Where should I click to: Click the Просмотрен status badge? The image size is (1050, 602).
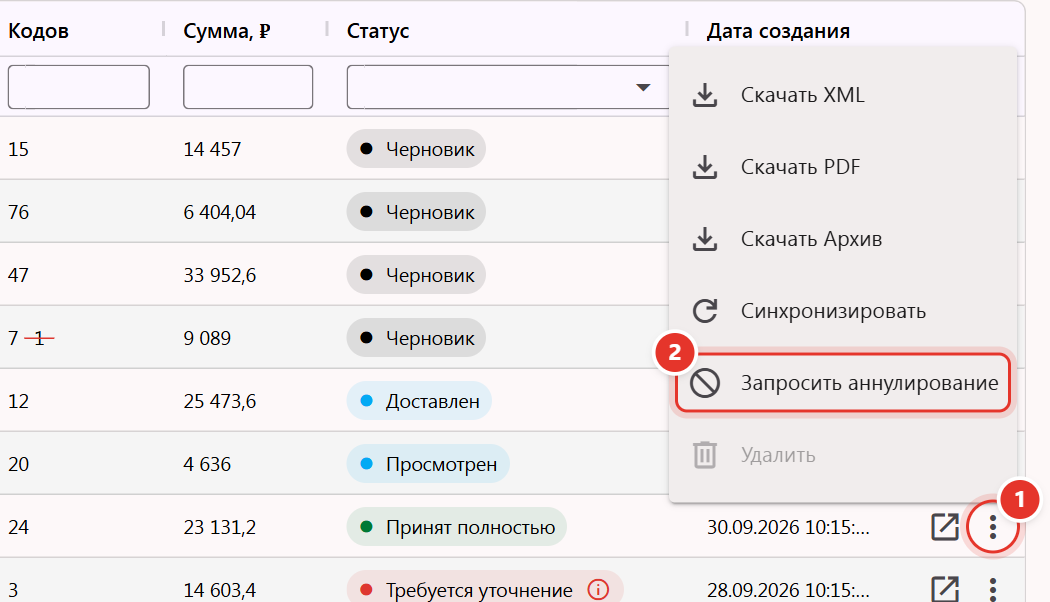coord(428,463)
